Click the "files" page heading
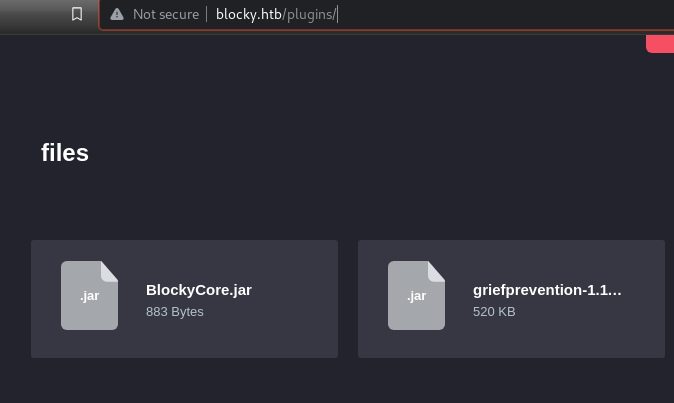This screenshot has height=403, width=674. tap(65, 153)
